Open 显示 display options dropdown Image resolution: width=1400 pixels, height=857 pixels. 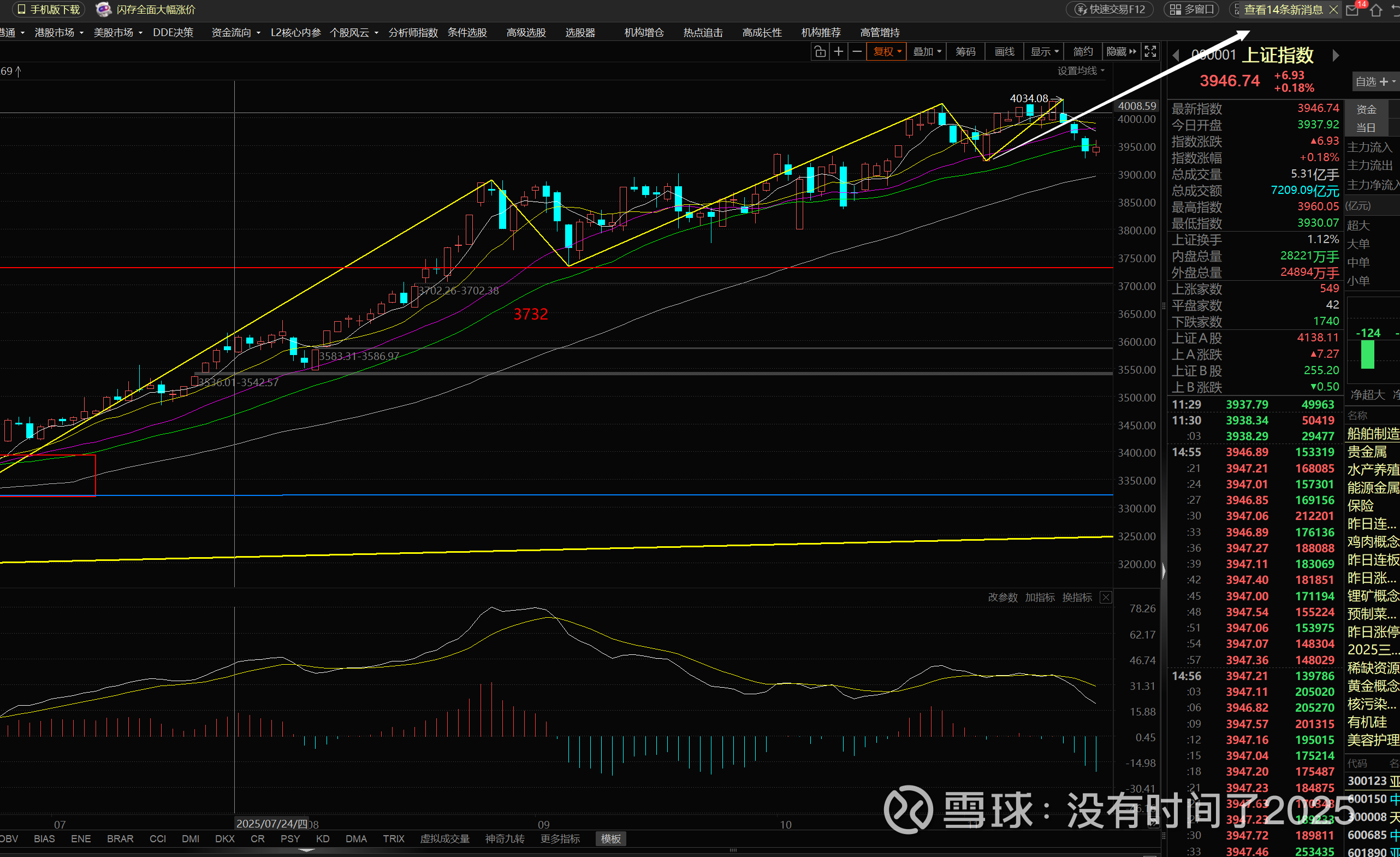coord(1045,52)
